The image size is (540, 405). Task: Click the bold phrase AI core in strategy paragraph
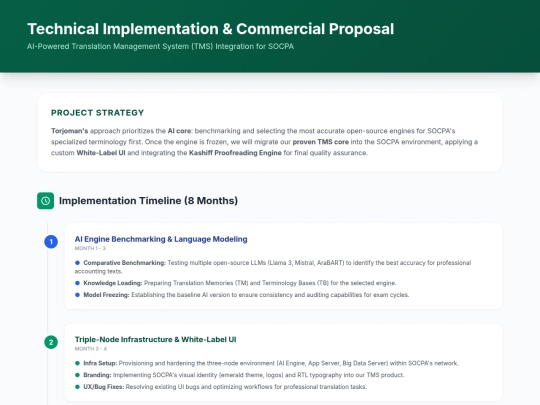pyautogui.click(x=180, y=131)
